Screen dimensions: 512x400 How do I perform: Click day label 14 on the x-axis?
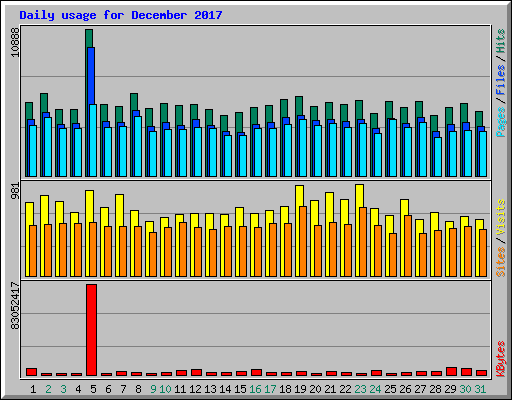pyautogui.click(x=225, y=389)
